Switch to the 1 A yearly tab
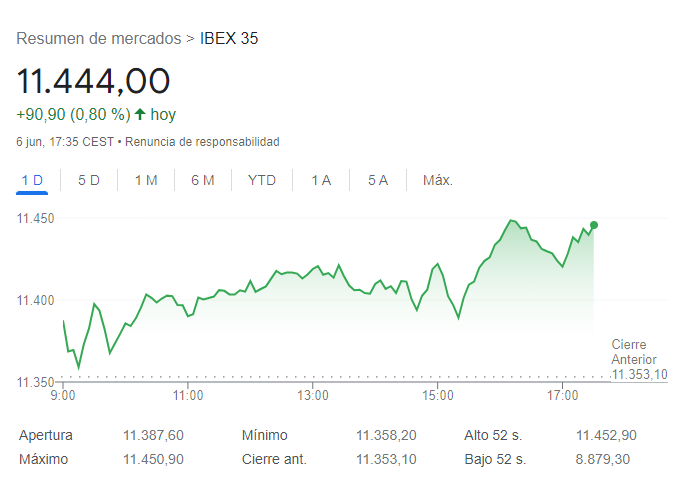This screenshot has width=697, height=480. pos(321,180)
